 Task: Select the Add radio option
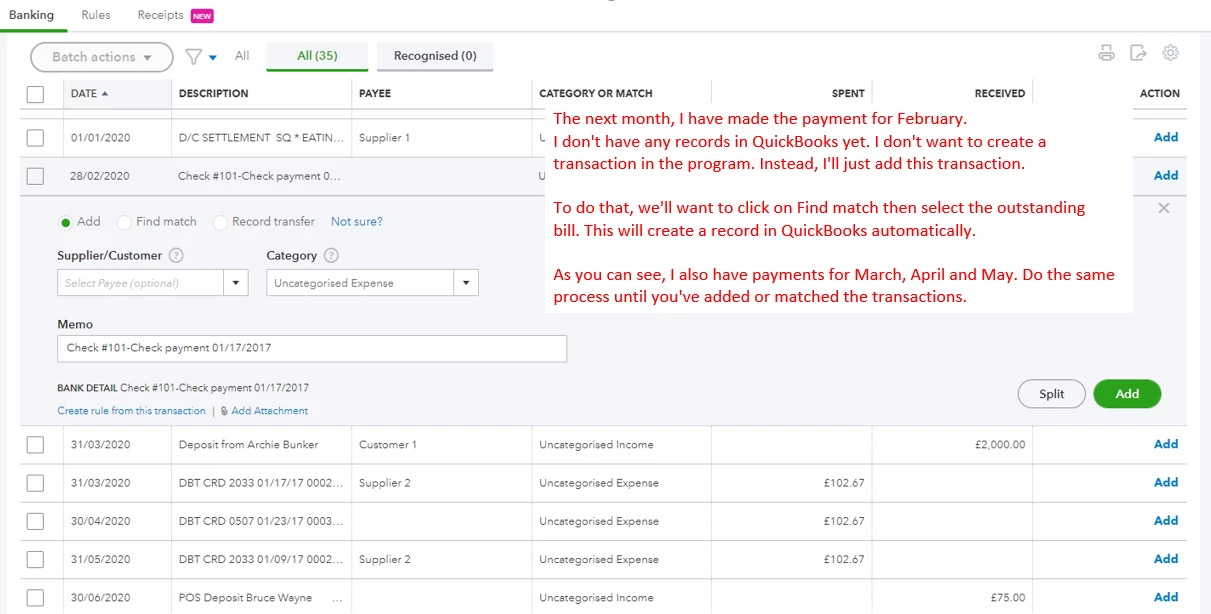point(66,222)
